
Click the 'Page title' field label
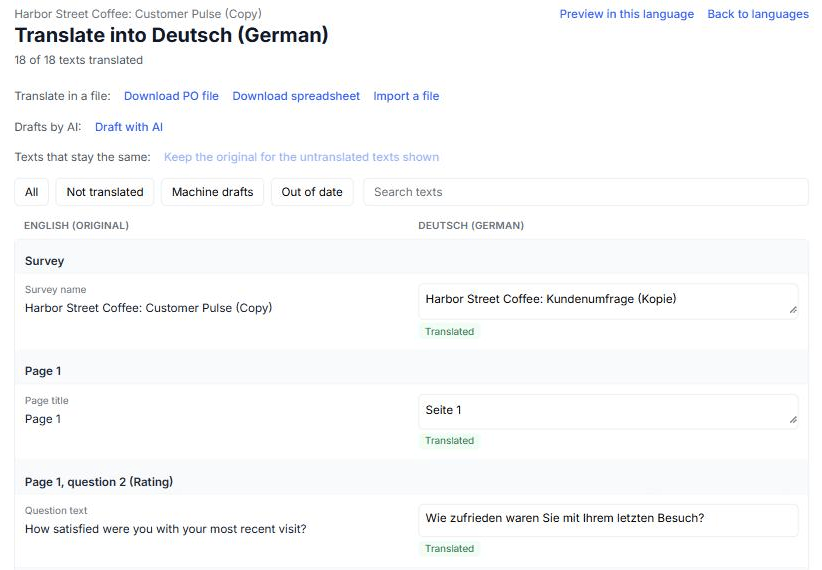[x=47, y=401]
